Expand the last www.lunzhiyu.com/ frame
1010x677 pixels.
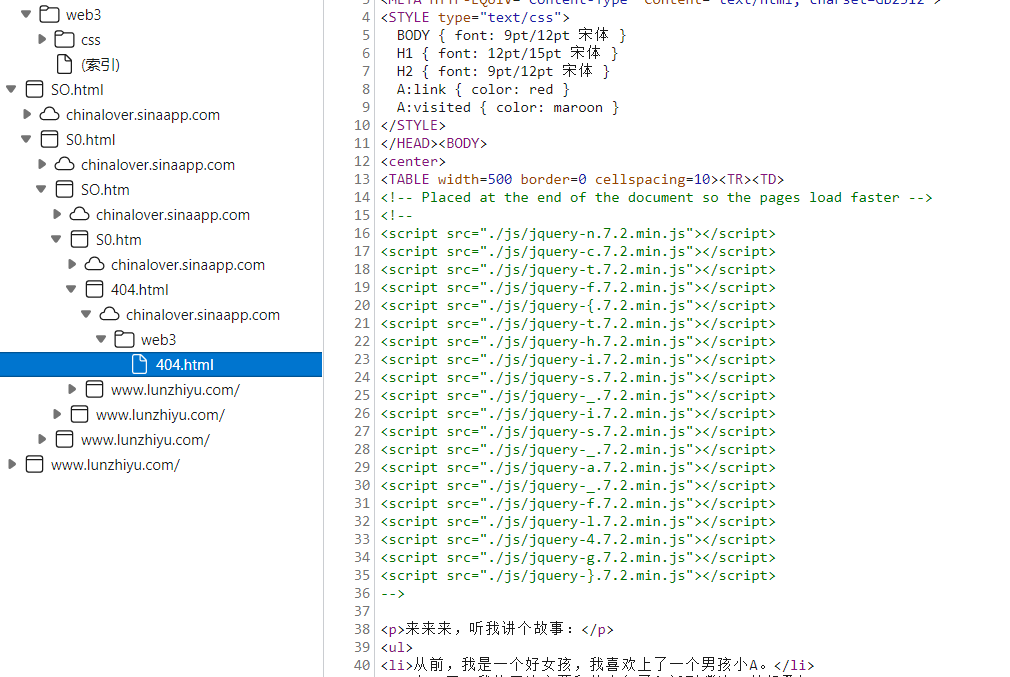tap(12, 464)
